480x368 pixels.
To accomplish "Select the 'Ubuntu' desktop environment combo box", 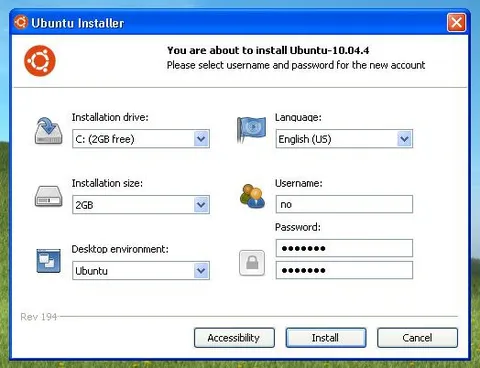I will point(141,271).
